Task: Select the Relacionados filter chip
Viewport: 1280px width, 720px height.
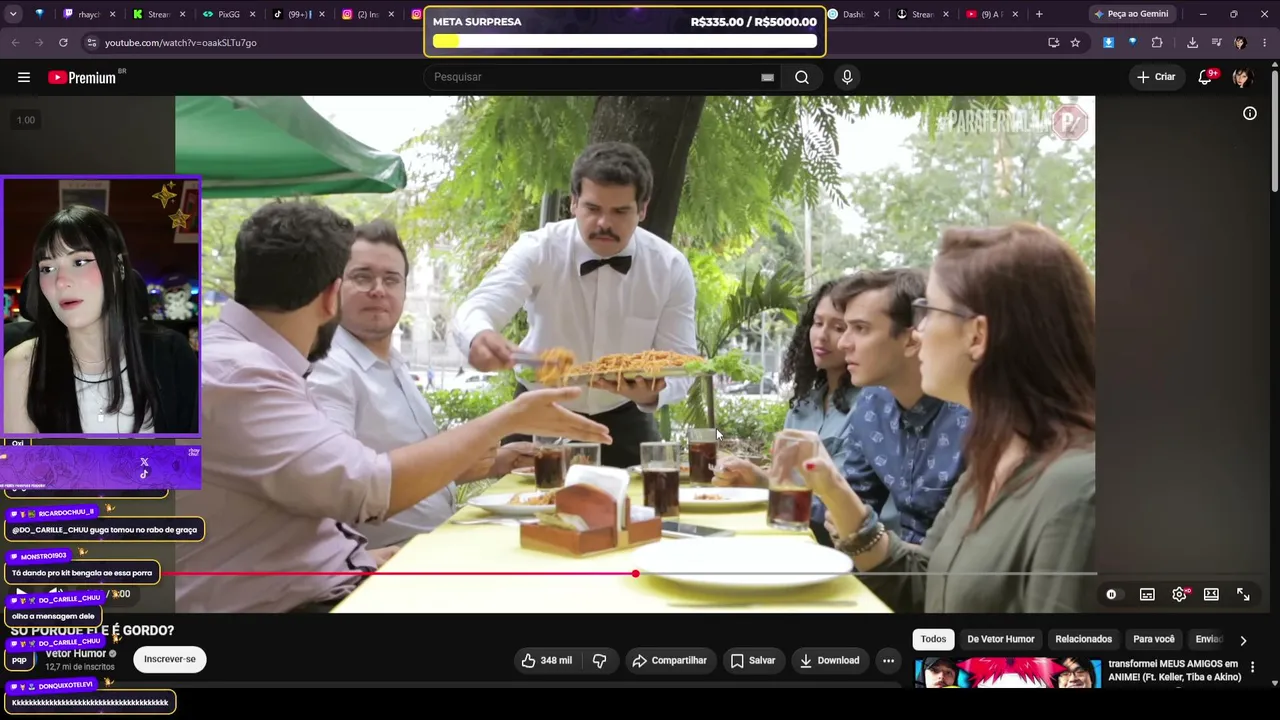Action: point(1084,639)
